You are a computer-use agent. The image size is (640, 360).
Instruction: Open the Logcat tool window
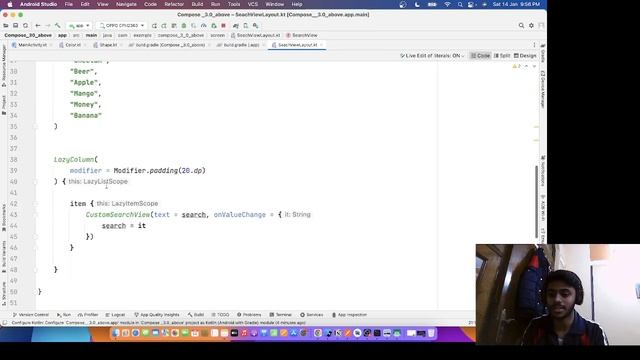[x=116, y=315]
